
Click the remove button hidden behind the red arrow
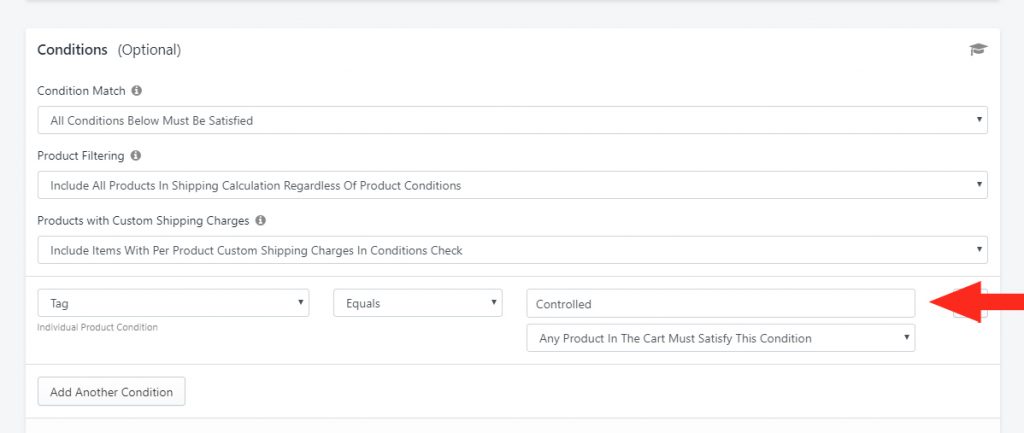(x=970, y=304)
